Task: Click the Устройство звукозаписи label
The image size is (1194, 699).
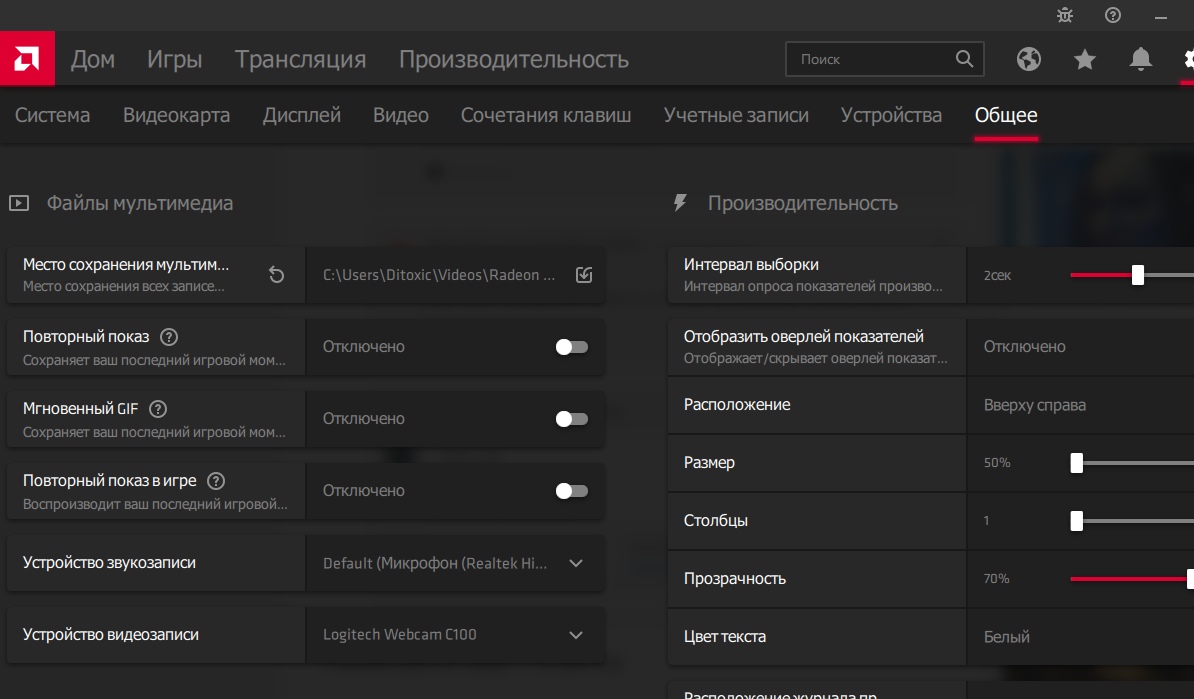Action: (109, 563)
